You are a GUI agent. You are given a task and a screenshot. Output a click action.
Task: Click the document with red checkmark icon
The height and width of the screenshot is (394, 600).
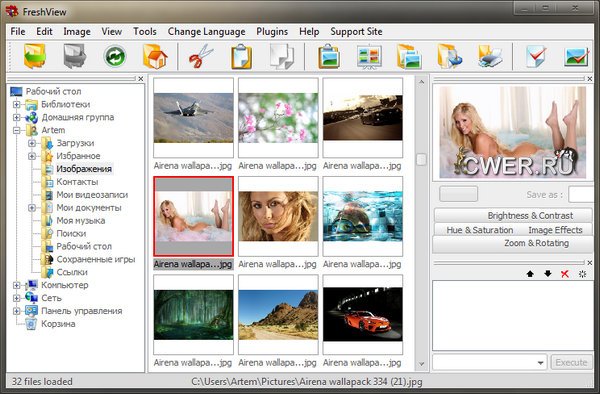[x=536, y=57]
